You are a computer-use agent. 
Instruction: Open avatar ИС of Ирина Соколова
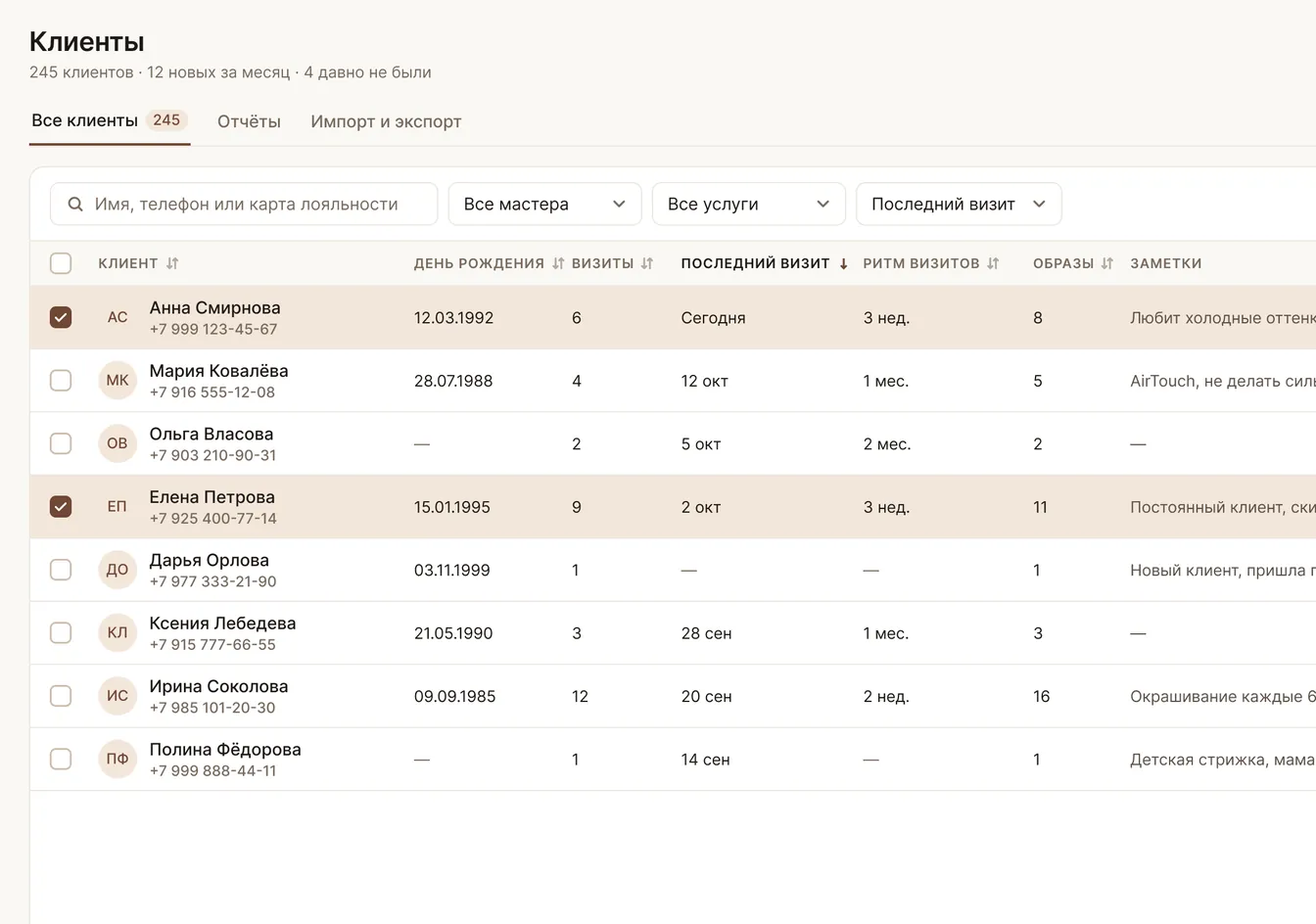[x=117, y=696]
